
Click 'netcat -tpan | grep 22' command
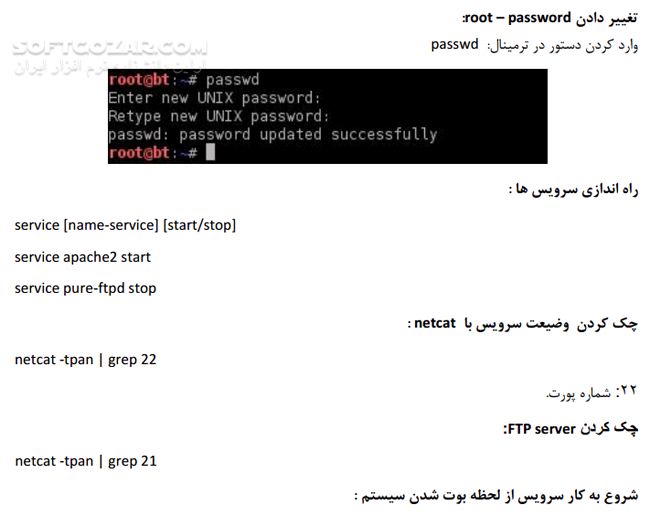pyautogui.click(x=86, y=359)
